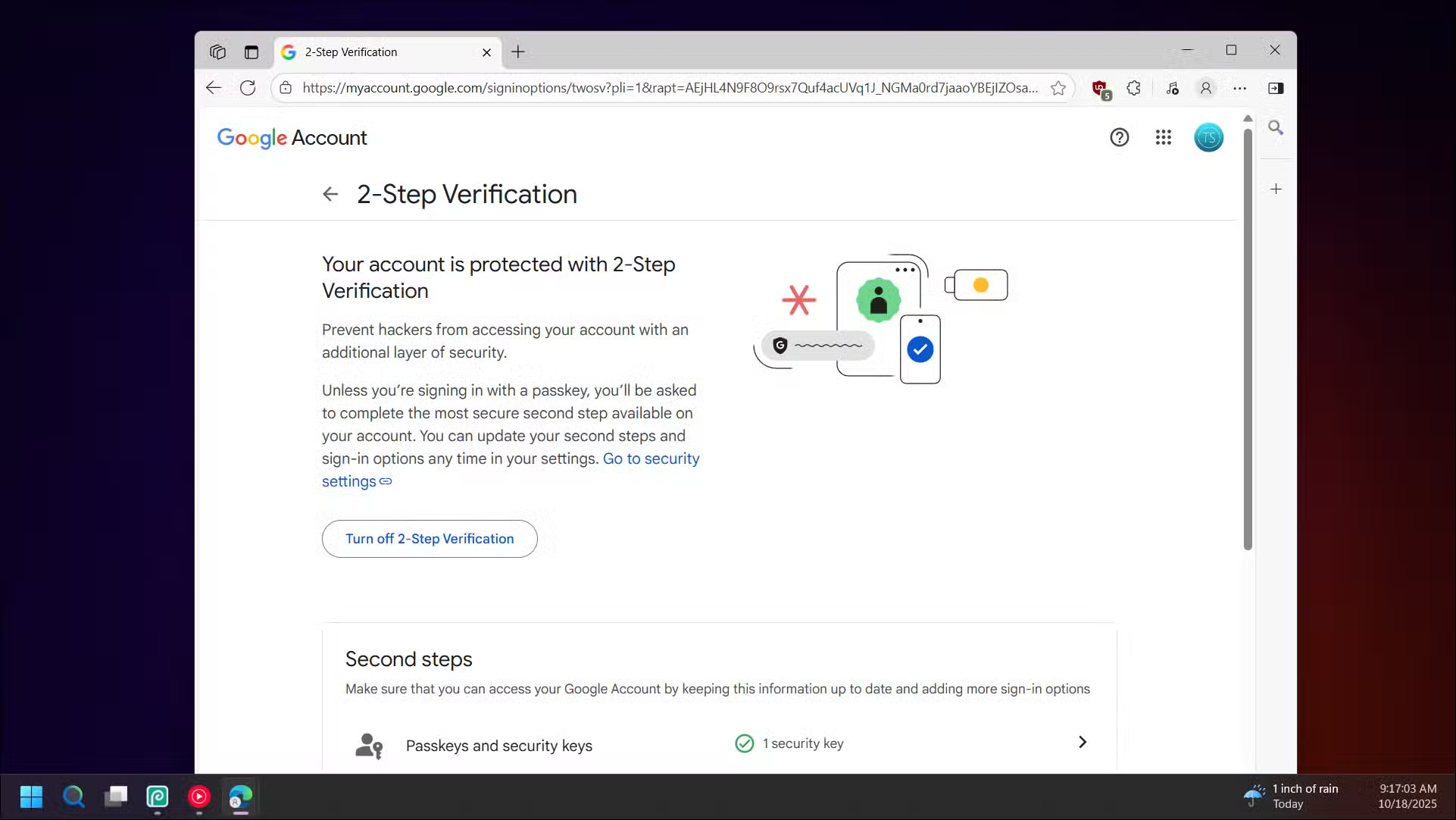Bookmark this page with the star icon
1456x820 pixels.
click(1058, 88)
